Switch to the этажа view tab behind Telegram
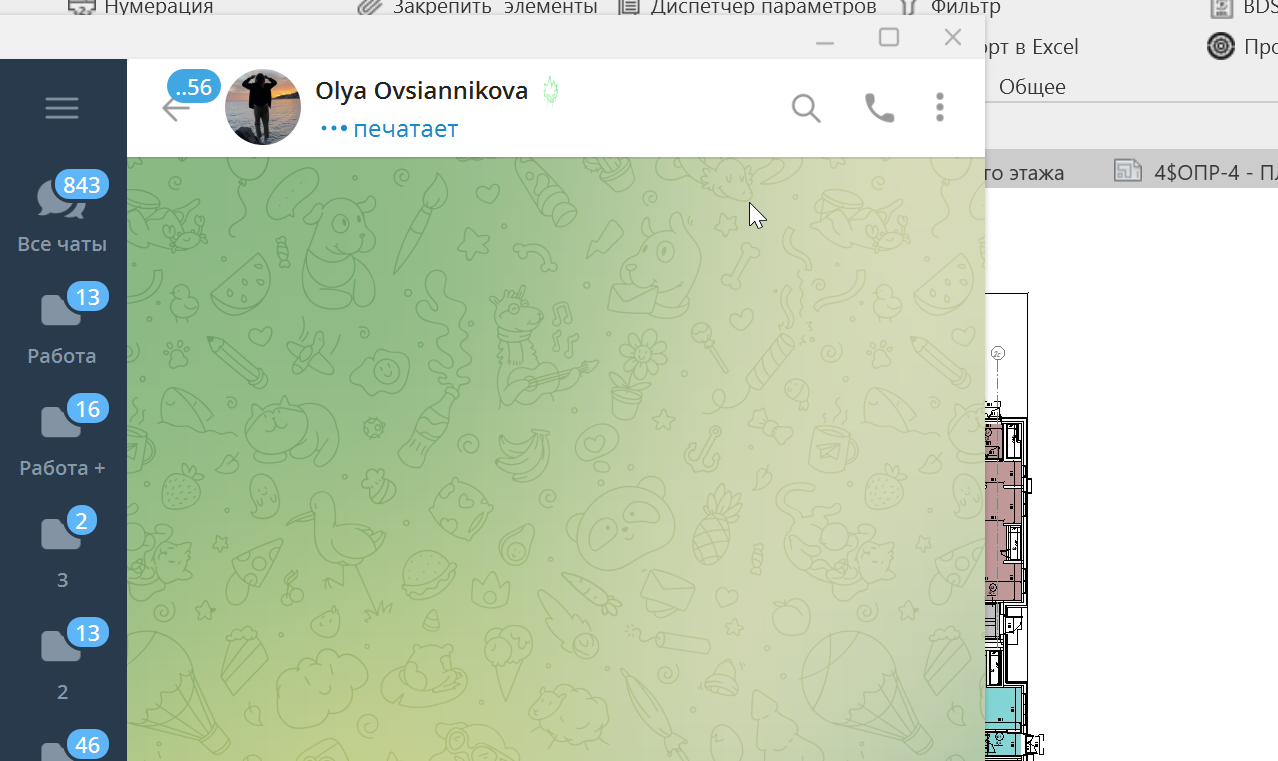This screenshot has width=1278, height=761. (x=1026, y=173)
